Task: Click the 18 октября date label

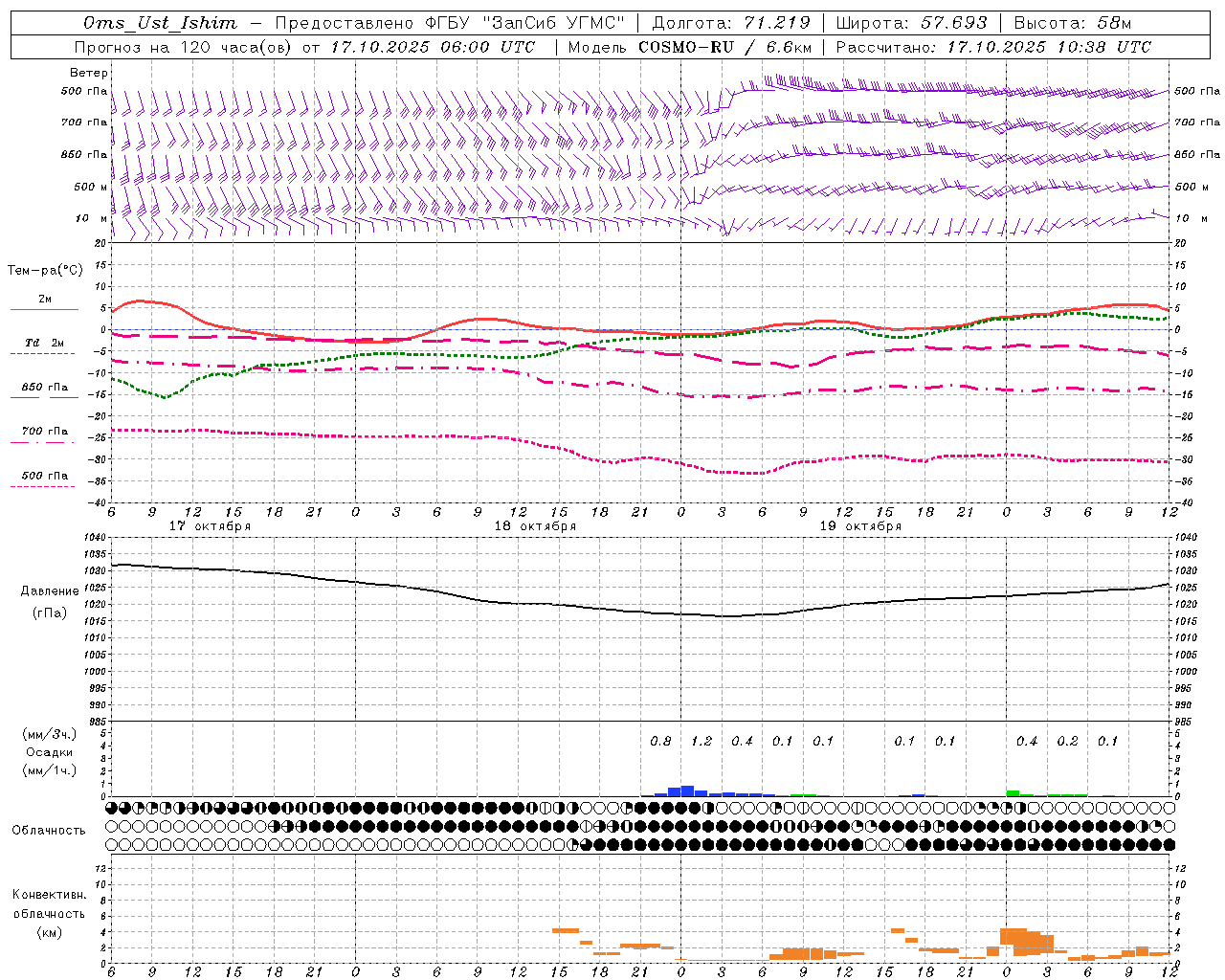Action: click(x=535, y=526)
